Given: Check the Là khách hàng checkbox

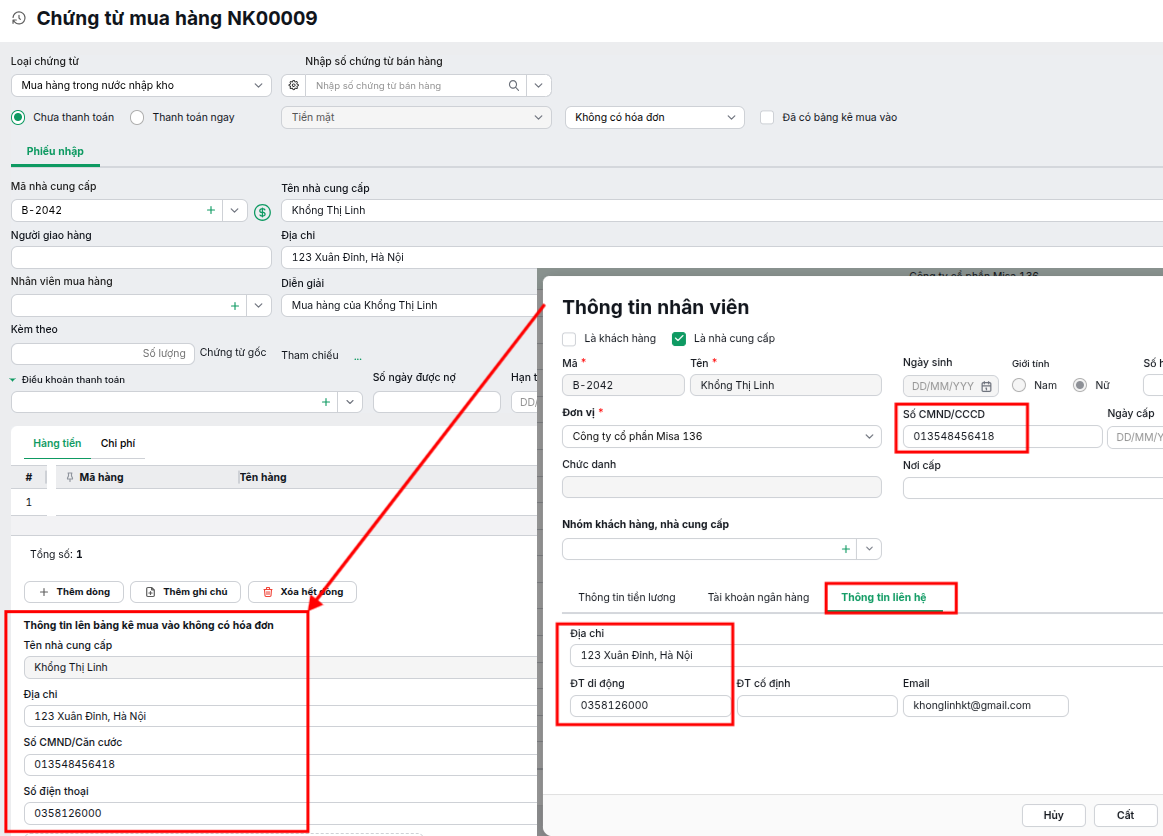Looking at the screenshot, I should [569, 339].
